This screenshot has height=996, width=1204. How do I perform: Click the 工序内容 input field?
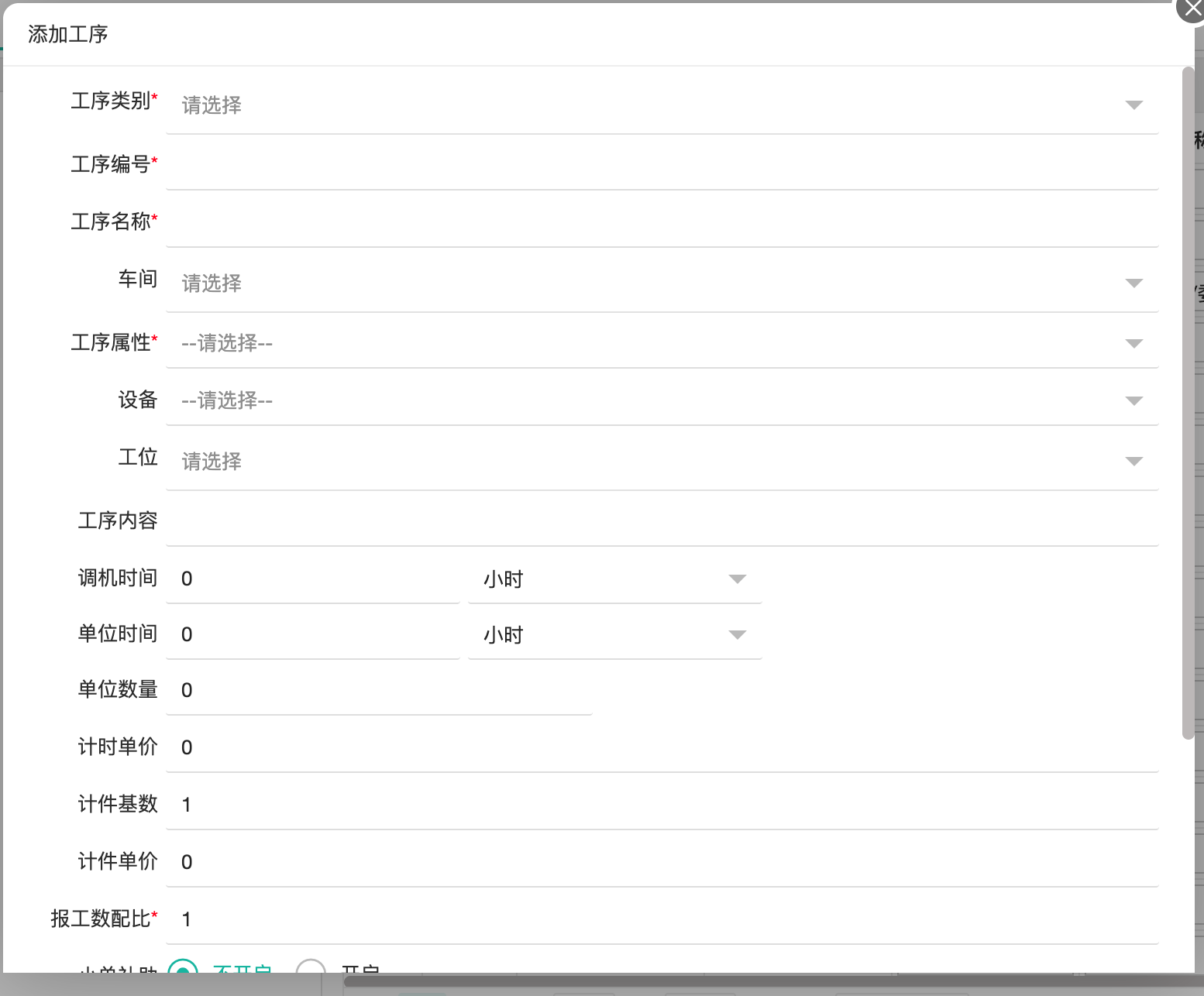tap(662, 521)
